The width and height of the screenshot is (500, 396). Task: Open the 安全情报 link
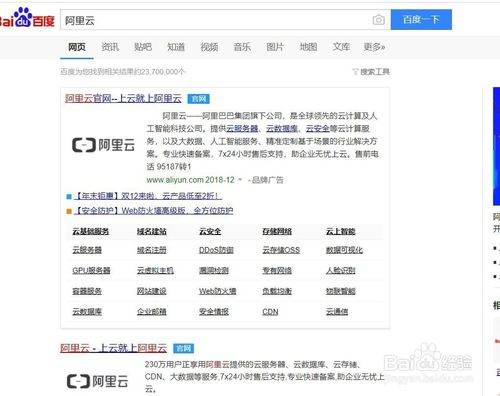click(214, 312)
